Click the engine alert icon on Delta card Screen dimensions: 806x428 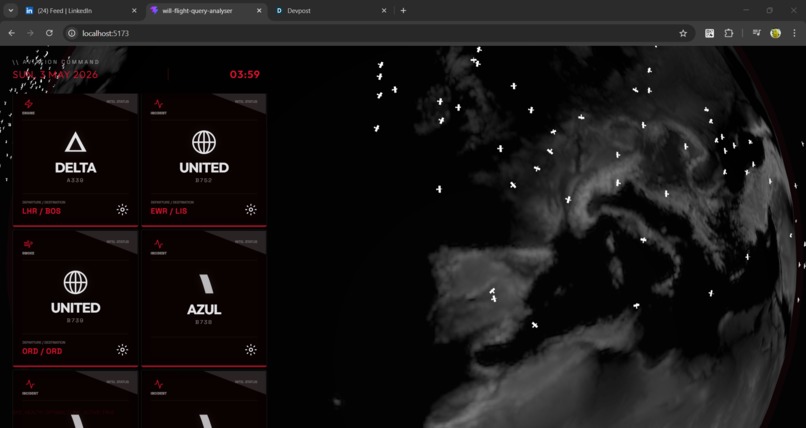point(29,104)
